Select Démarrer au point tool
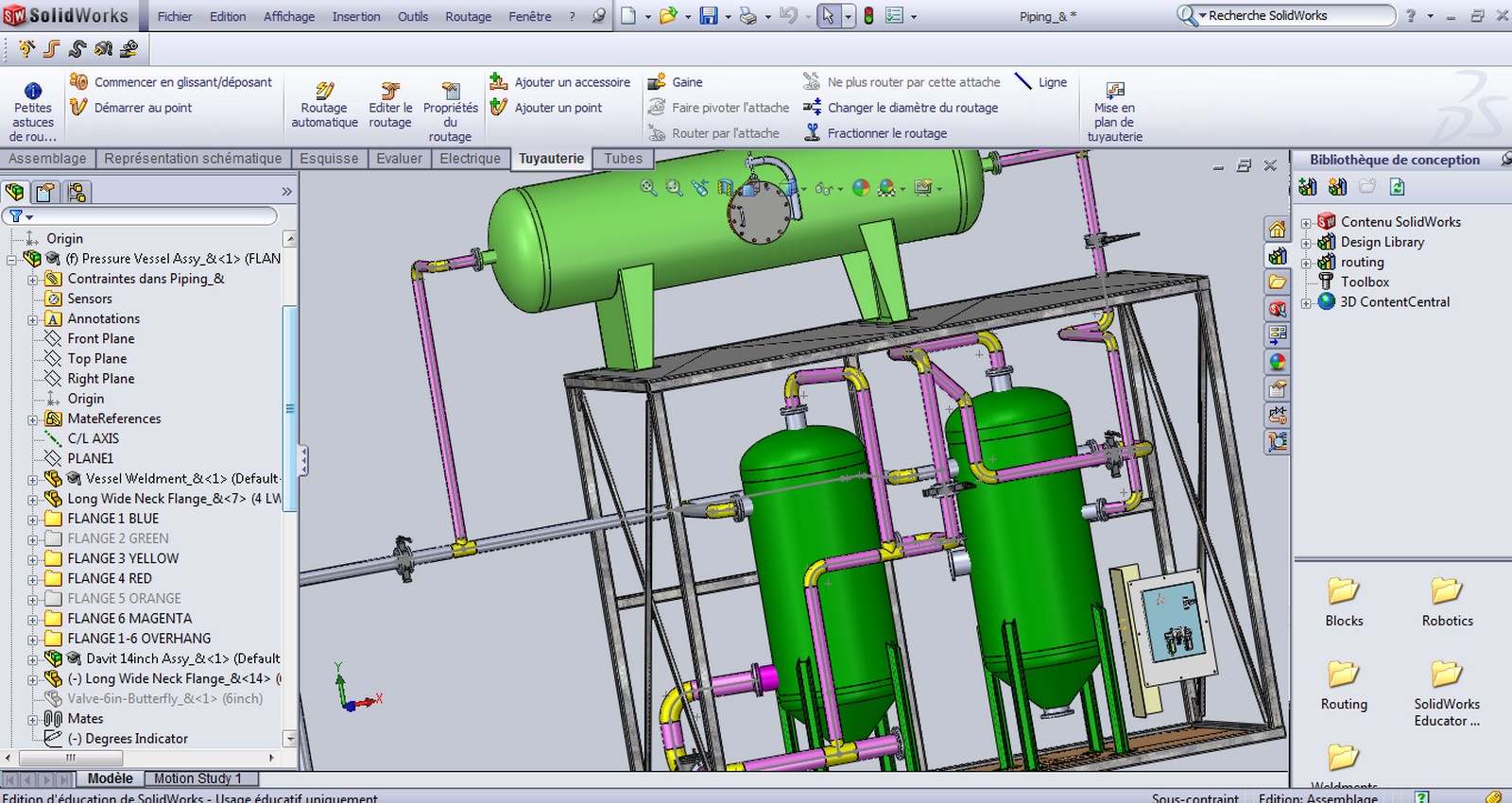 [130, 108]
